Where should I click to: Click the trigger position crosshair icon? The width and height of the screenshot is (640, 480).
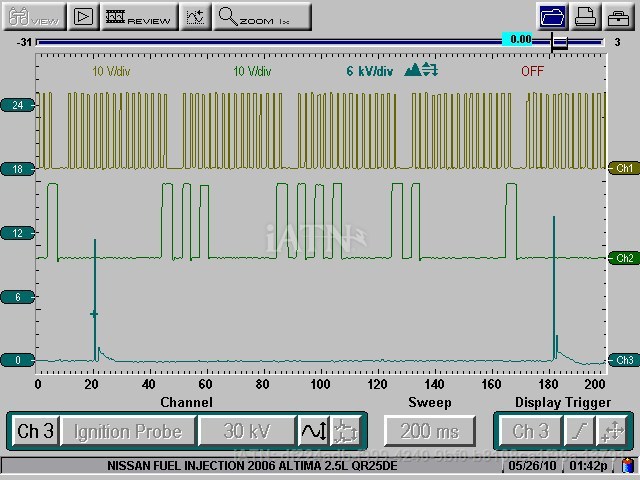click(611, 431)
